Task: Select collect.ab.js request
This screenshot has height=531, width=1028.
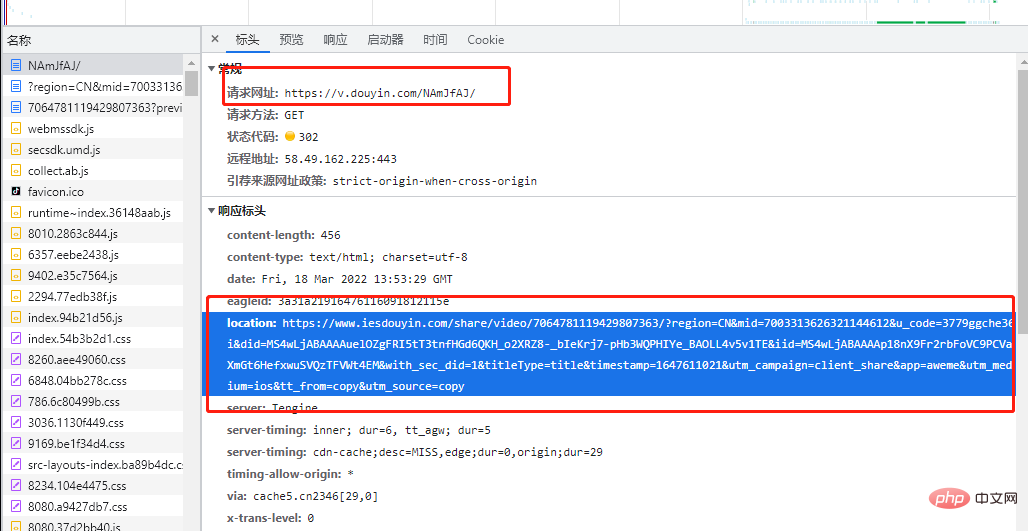Action: (92, 170)
